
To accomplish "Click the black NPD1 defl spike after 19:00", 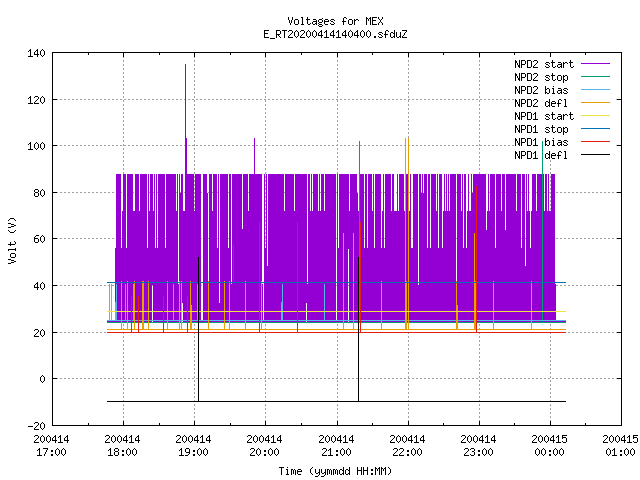I will pos(198,329).
